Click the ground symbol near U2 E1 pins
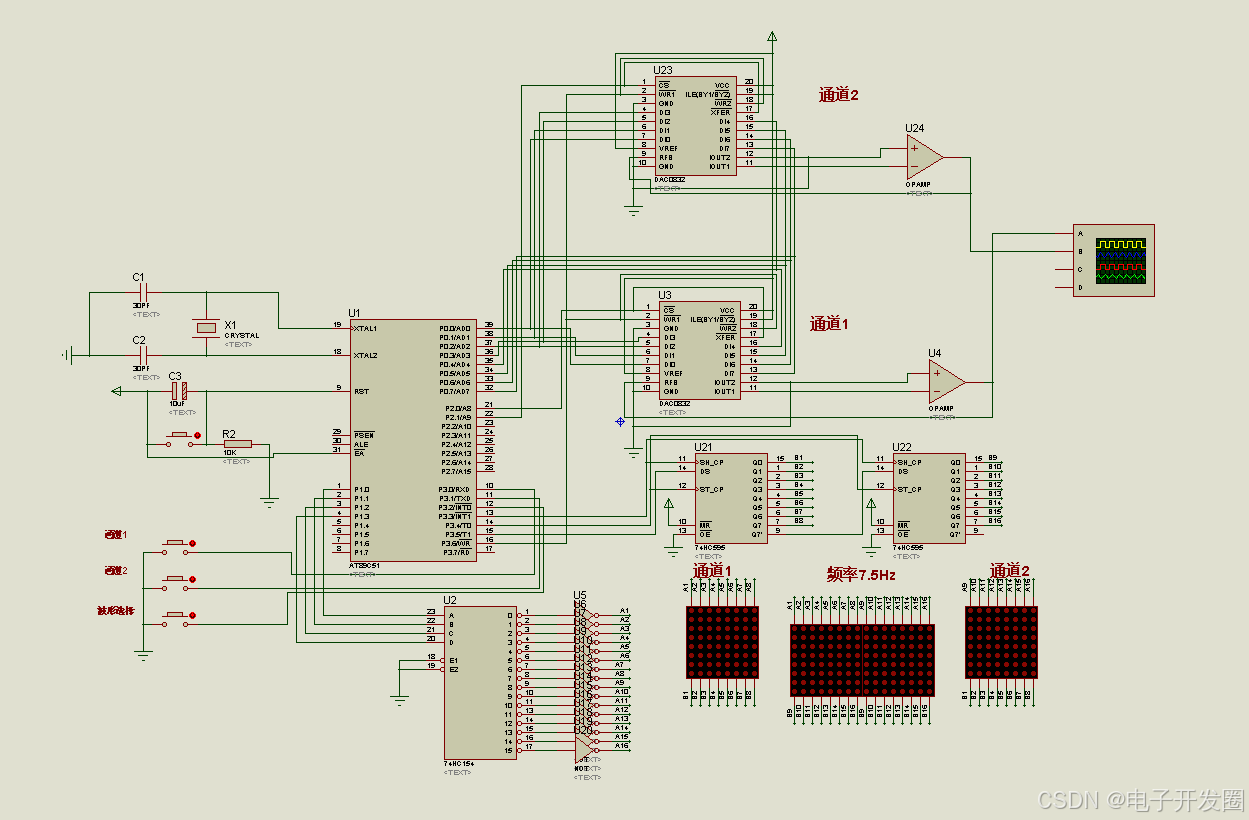Viewport: 1249px width, 820px height. tap(400, 700)
